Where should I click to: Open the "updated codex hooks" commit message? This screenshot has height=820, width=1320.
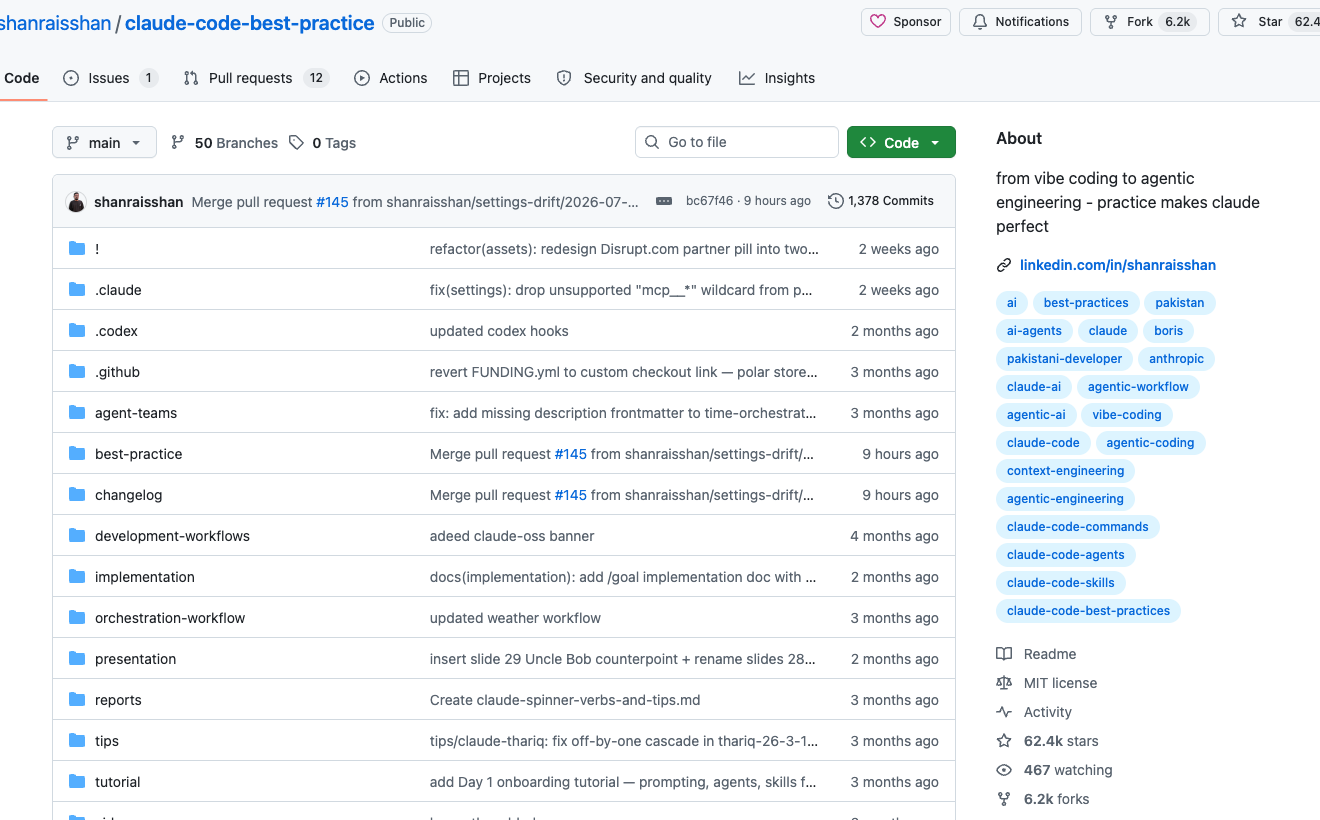(499, 331)
